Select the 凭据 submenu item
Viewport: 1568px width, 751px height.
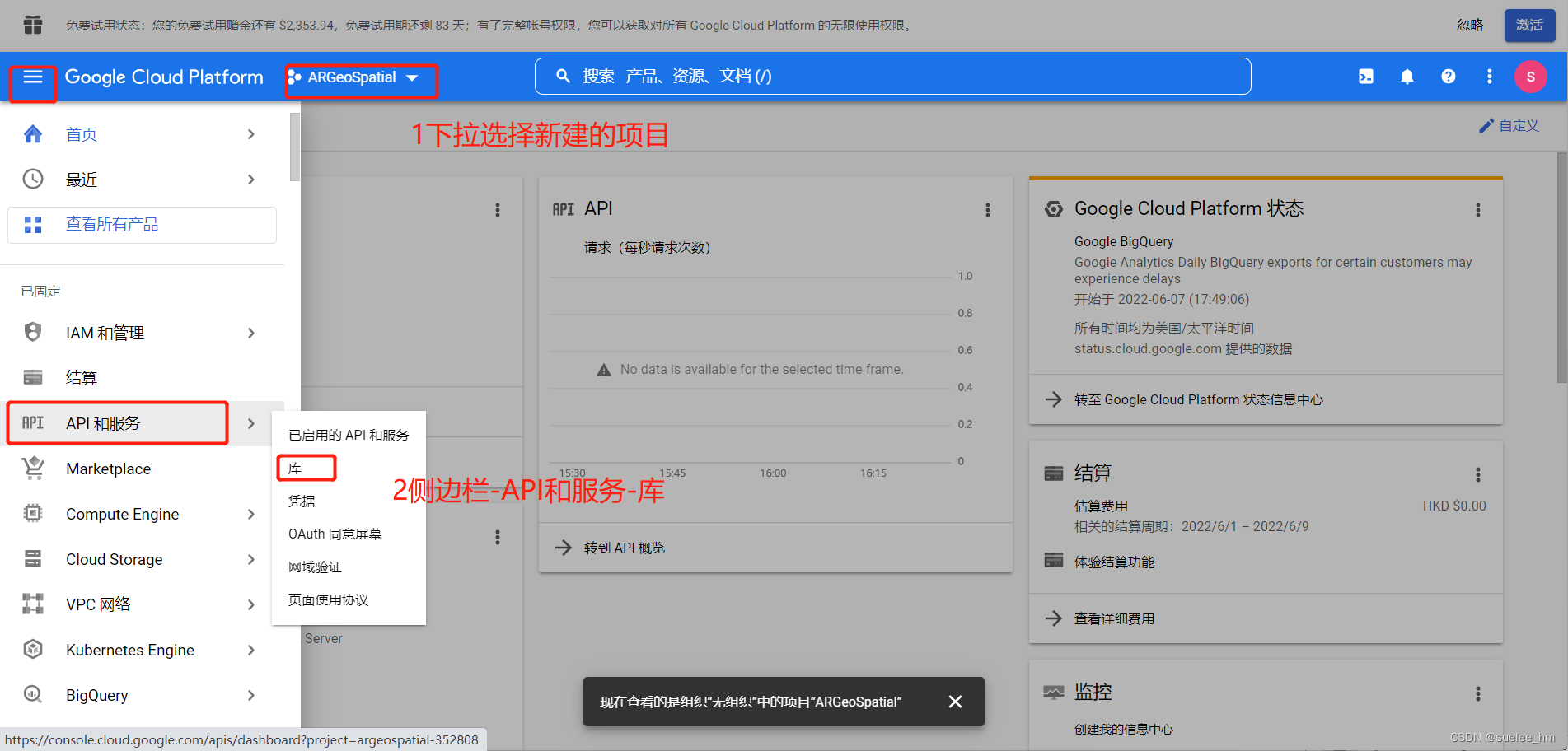349,501
